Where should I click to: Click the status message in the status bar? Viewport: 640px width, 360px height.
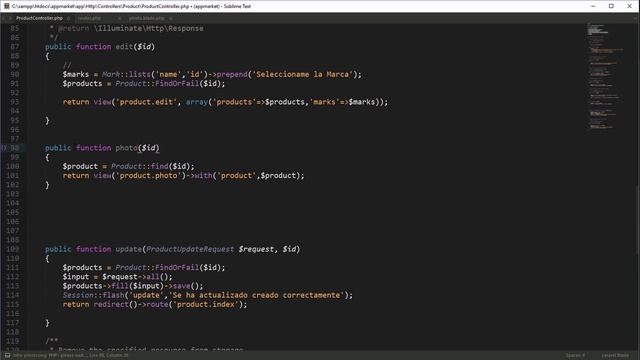71,356
